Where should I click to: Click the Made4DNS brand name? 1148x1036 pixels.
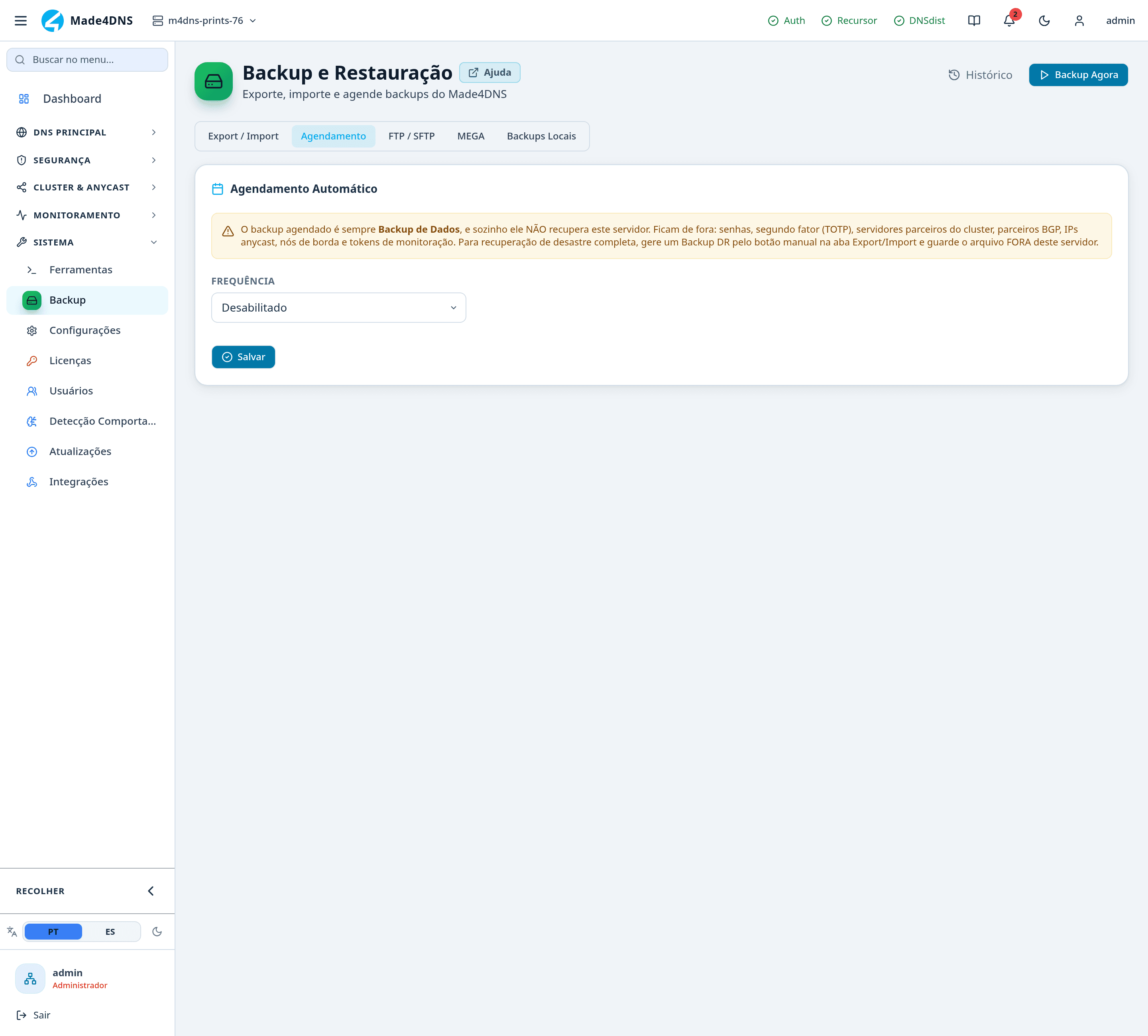(x=101, y=20)
